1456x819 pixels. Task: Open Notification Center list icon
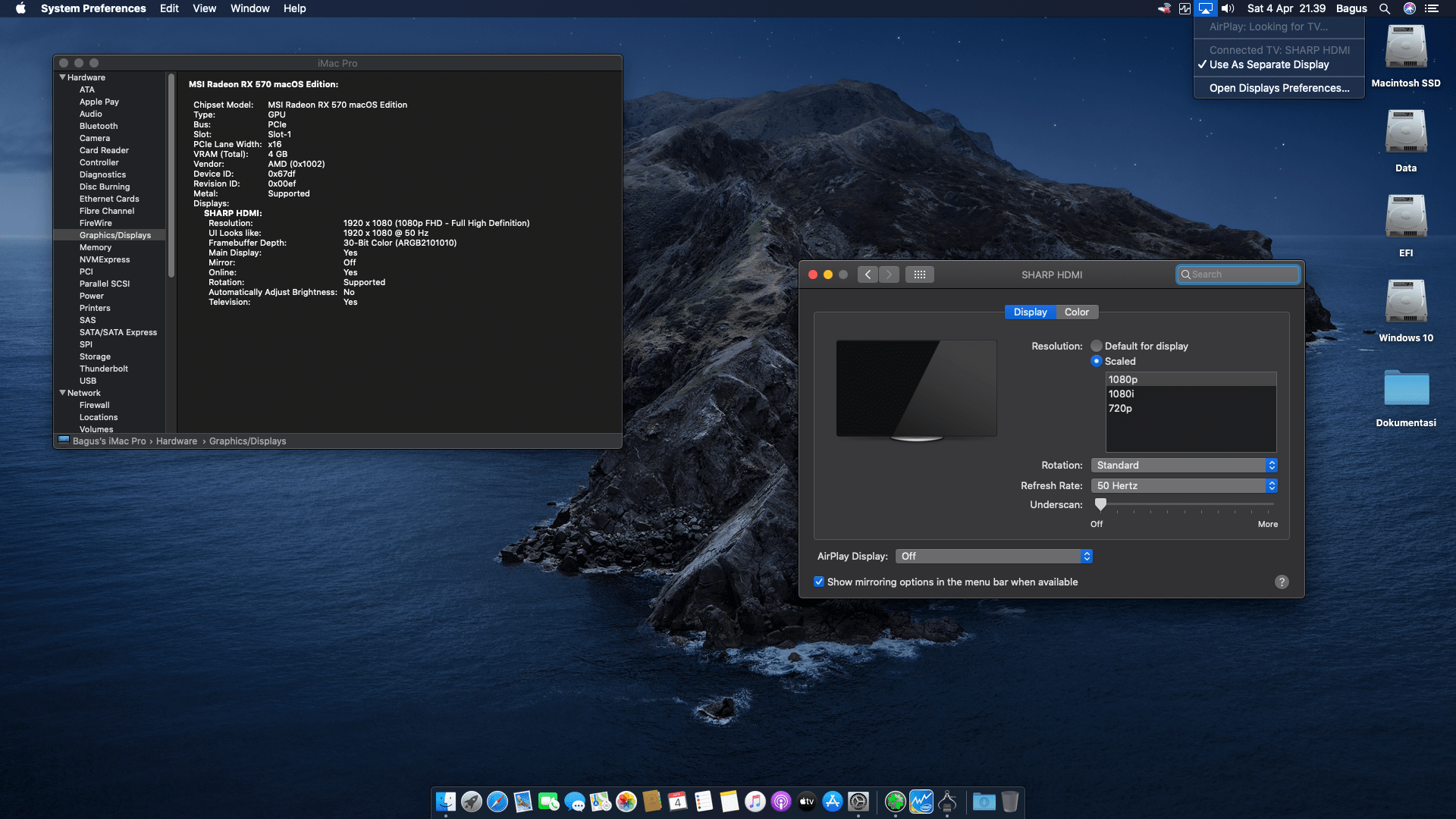coord(1432,8)
